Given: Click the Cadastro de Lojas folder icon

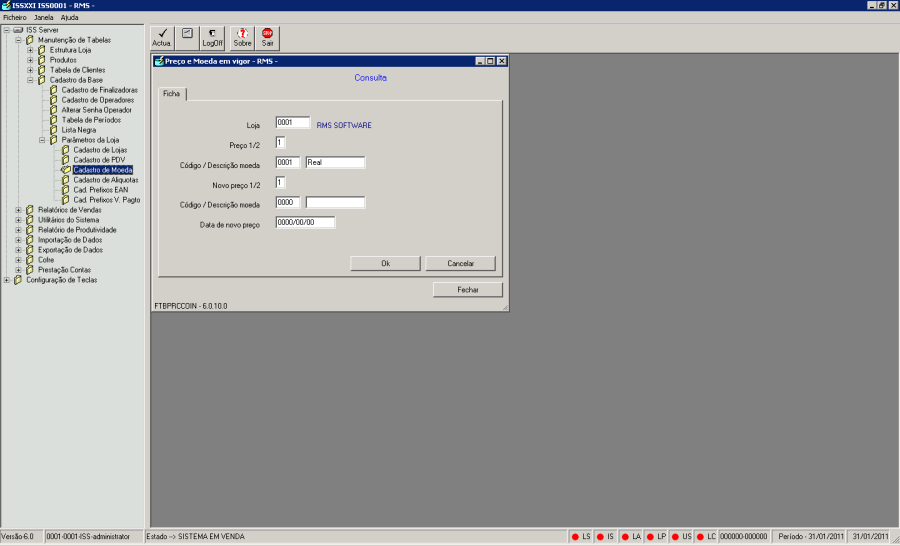Looking at the screenshot, I should point(65,150).
